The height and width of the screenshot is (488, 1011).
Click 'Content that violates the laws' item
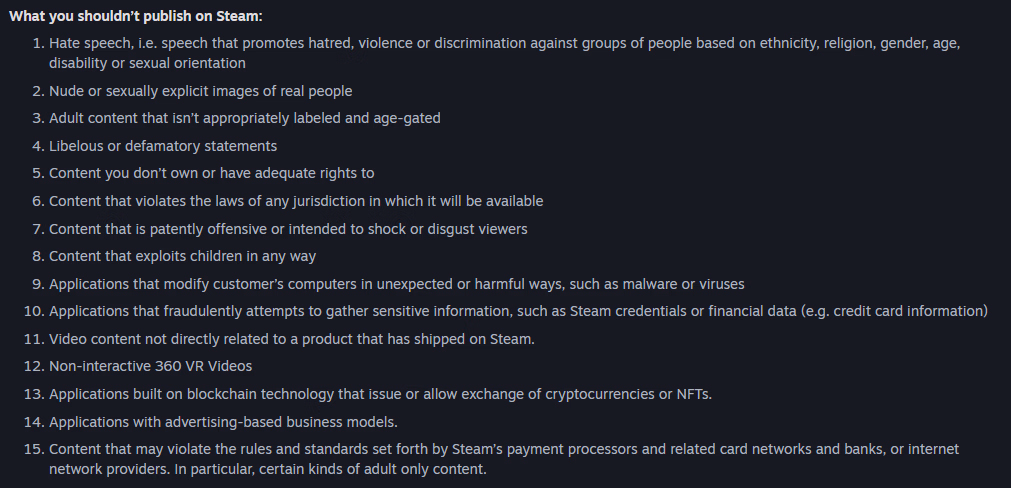pyautogui.click(x=296, y=201)
